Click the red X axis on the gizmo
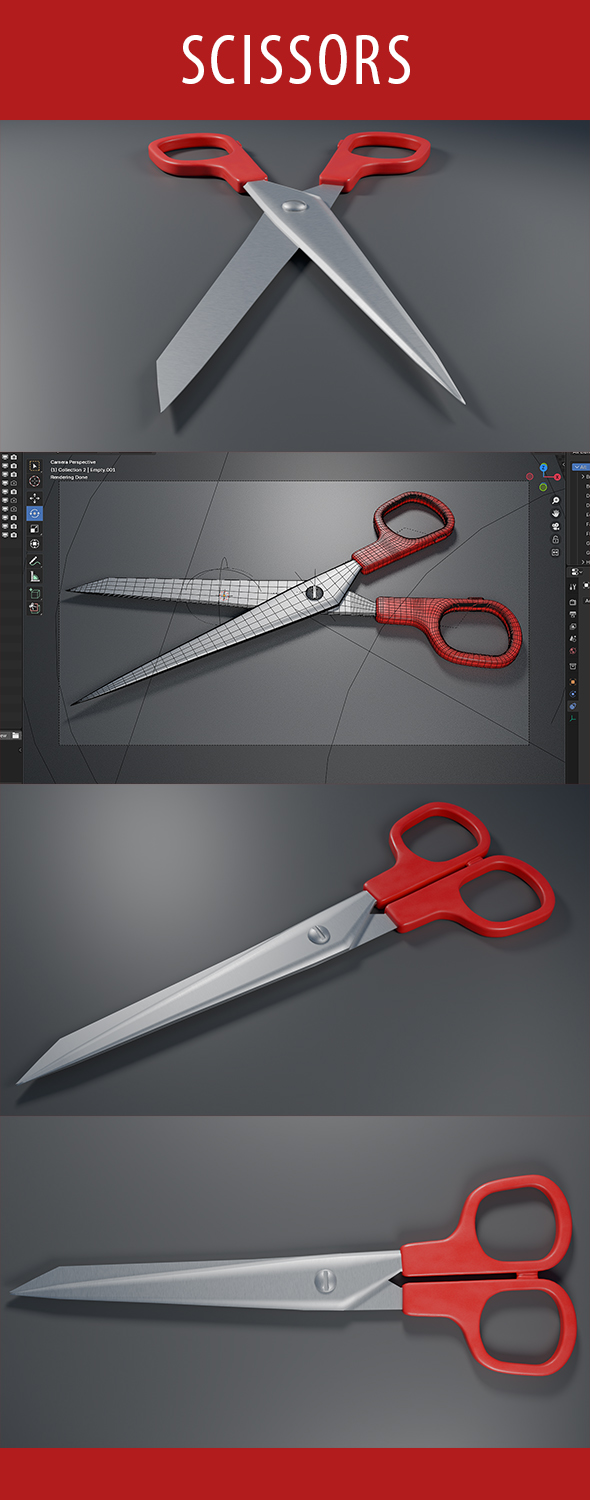The height and width of the screenshot is (1500, 590). pos(557,477)
